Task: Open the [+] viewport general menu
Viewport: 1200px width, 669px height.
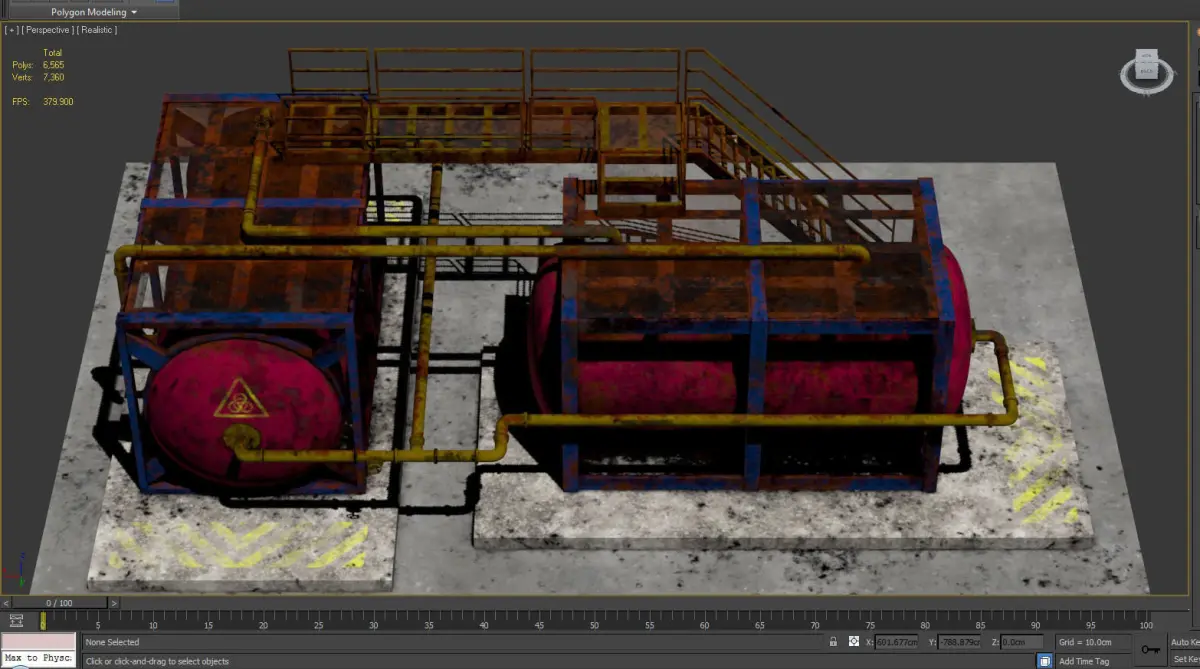Action: point(12,30)
